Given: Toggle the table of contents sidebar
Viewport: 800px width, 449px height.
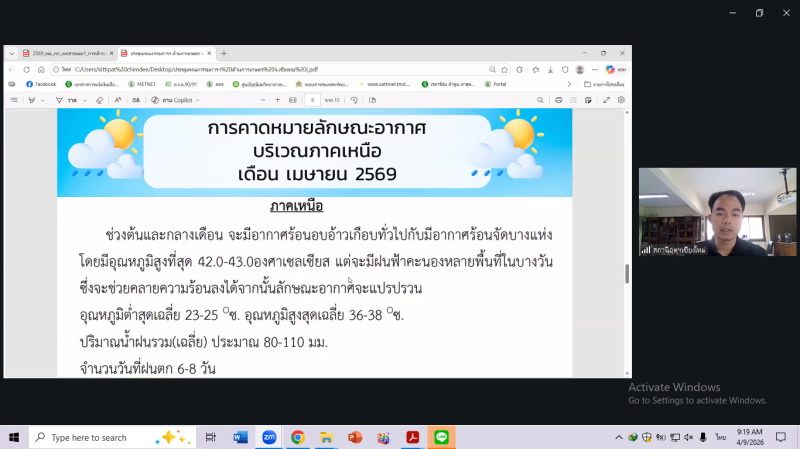Looking at the screenshot, I should tap(14, 100).
